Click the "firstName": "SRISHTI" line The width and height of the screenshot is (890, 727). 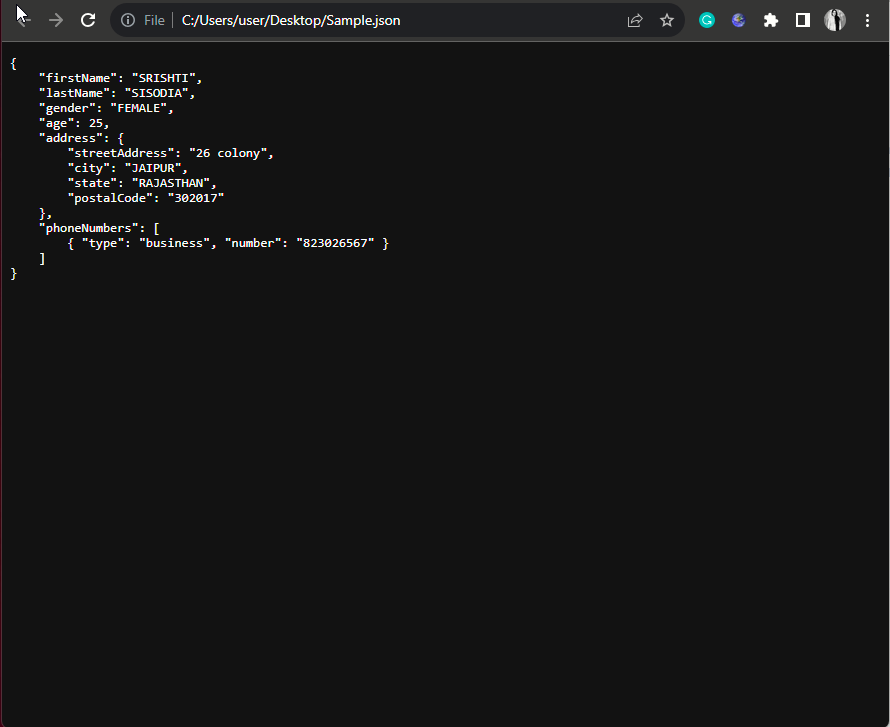coord(120,78)
